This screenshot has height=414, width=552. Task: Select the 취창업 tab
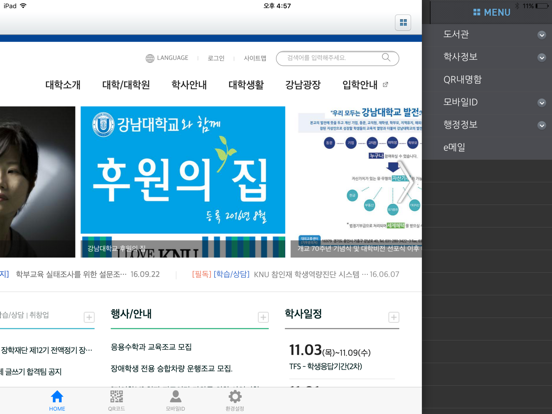tap(39, 315)
